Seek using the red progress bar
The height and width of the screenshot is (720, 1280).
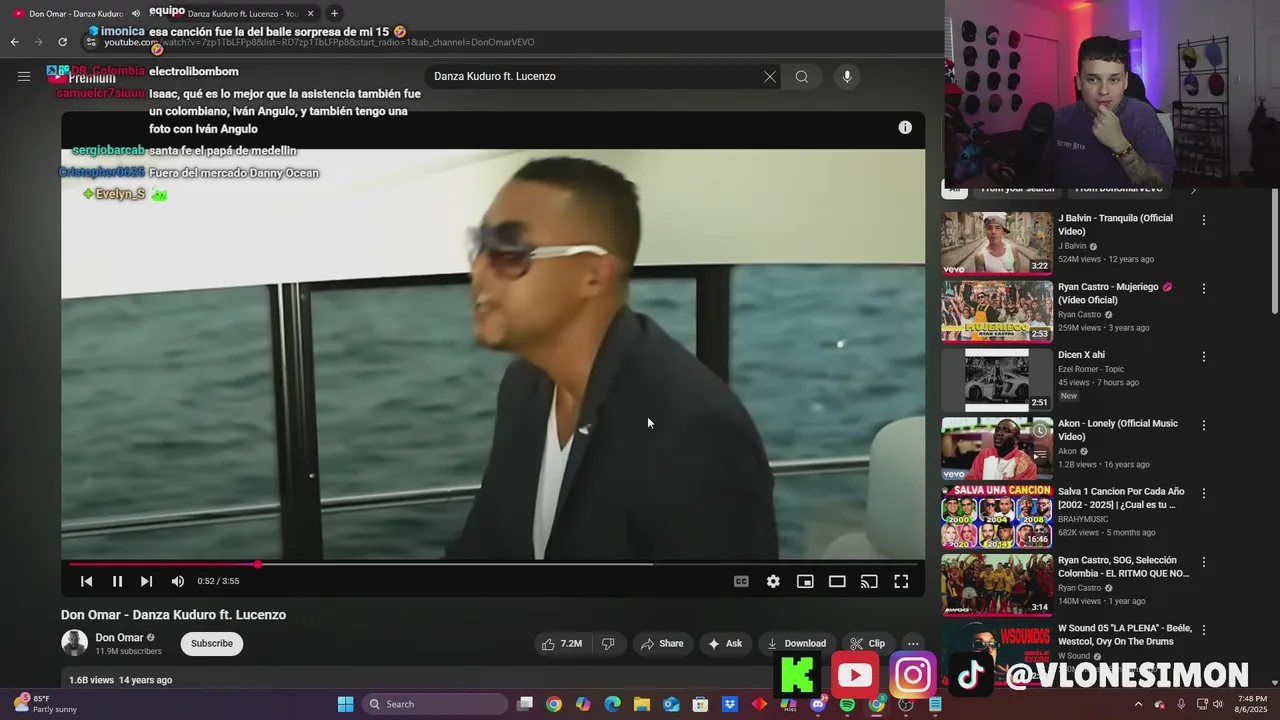coord(493,564)
